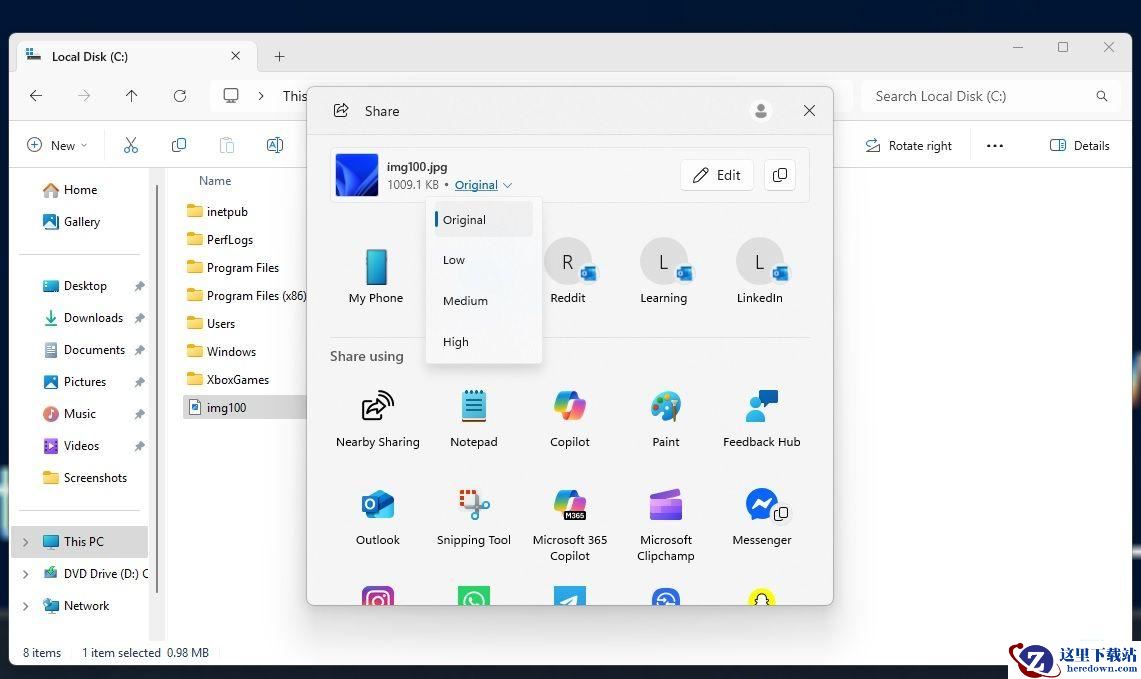Share with Microsoft 365 Copilot
The image size is (1141, 679).
[x=570, y=525]
